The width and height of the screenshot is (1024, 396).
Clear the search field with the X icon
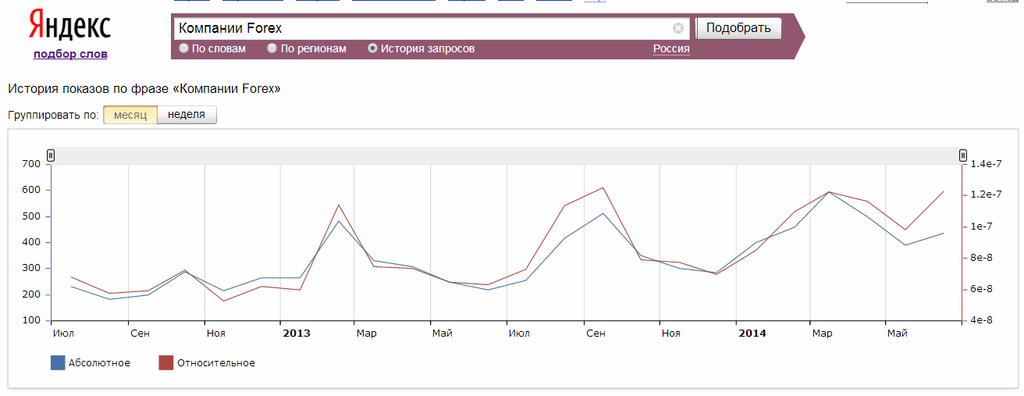[678, 28]
